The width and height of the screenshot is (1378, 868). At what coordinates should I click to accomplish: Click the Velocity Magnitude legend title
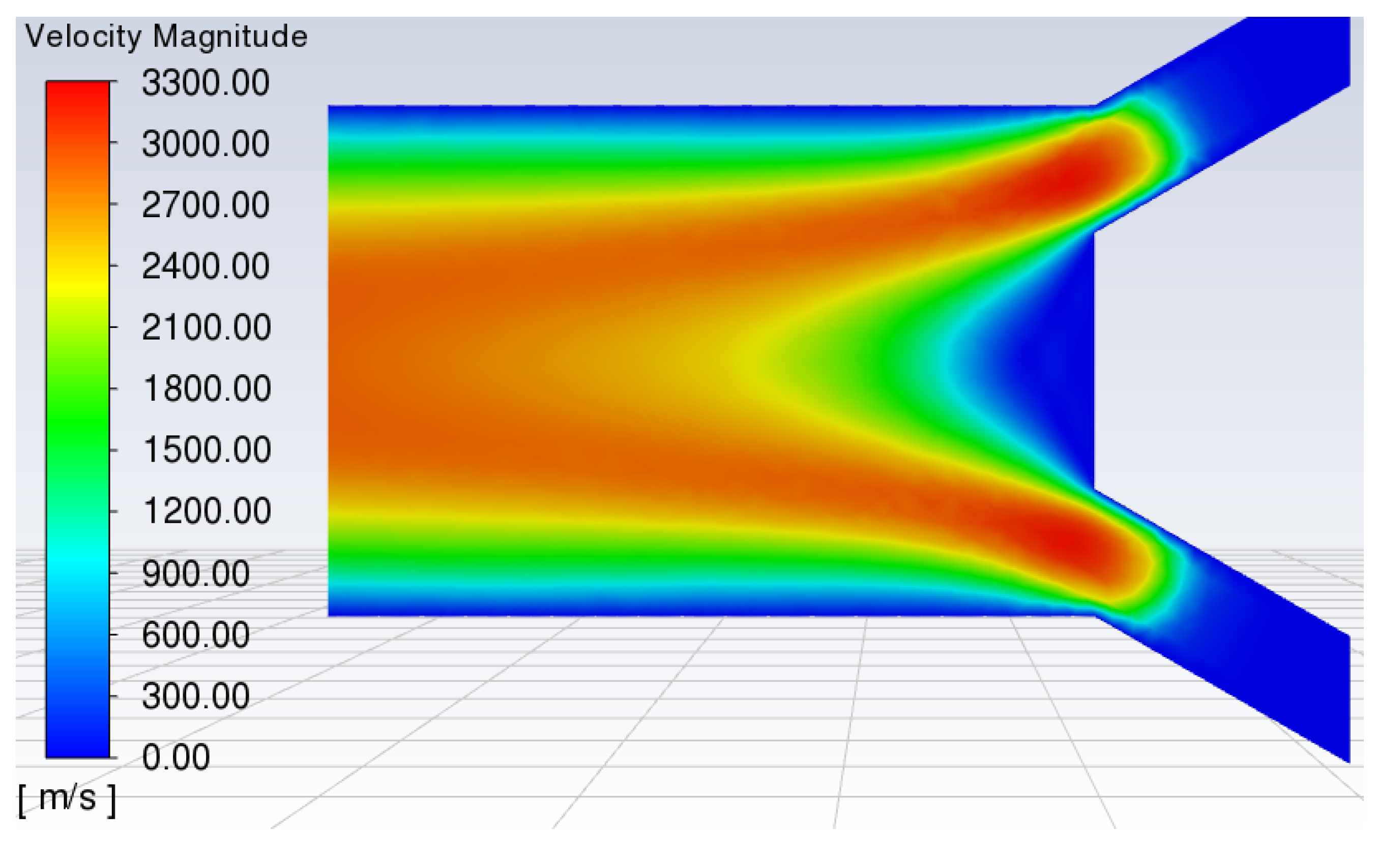[166, 37]
